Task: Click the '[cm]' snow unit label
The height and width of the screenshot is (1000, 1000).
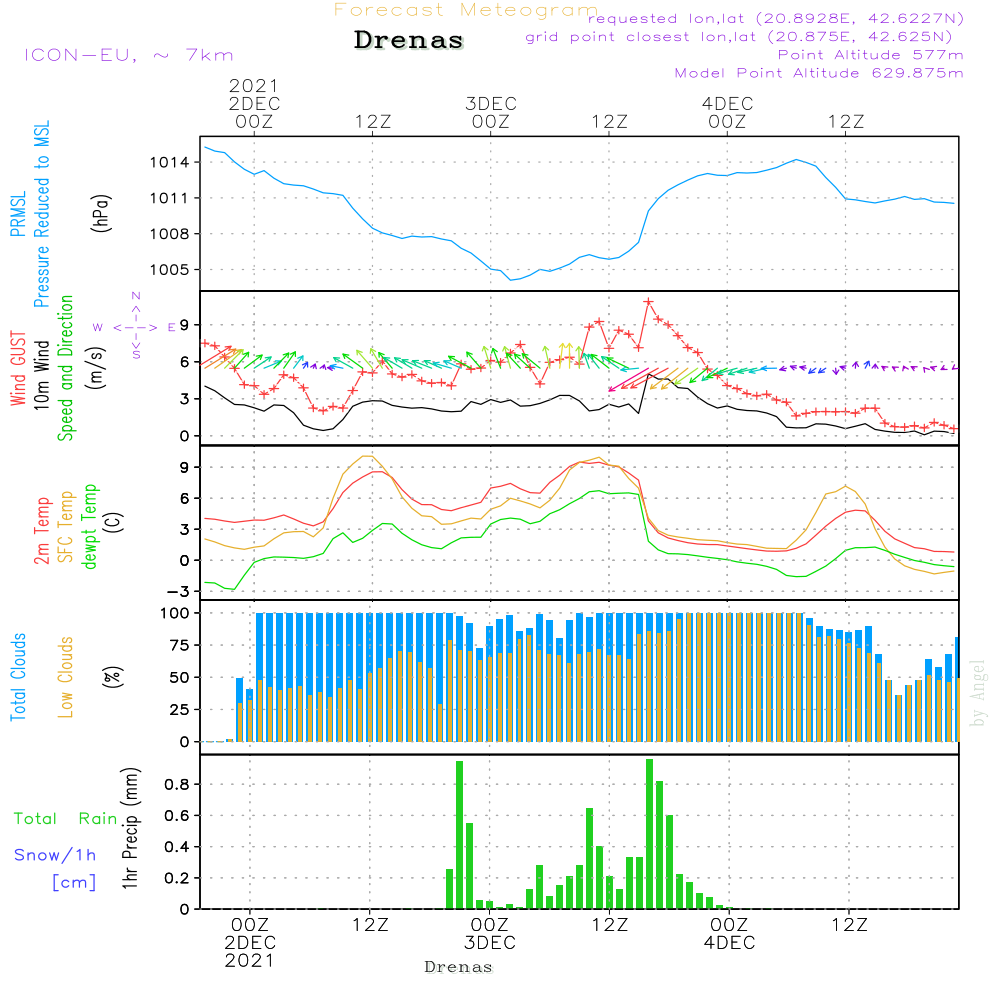Action: click(x=74, y=883)
